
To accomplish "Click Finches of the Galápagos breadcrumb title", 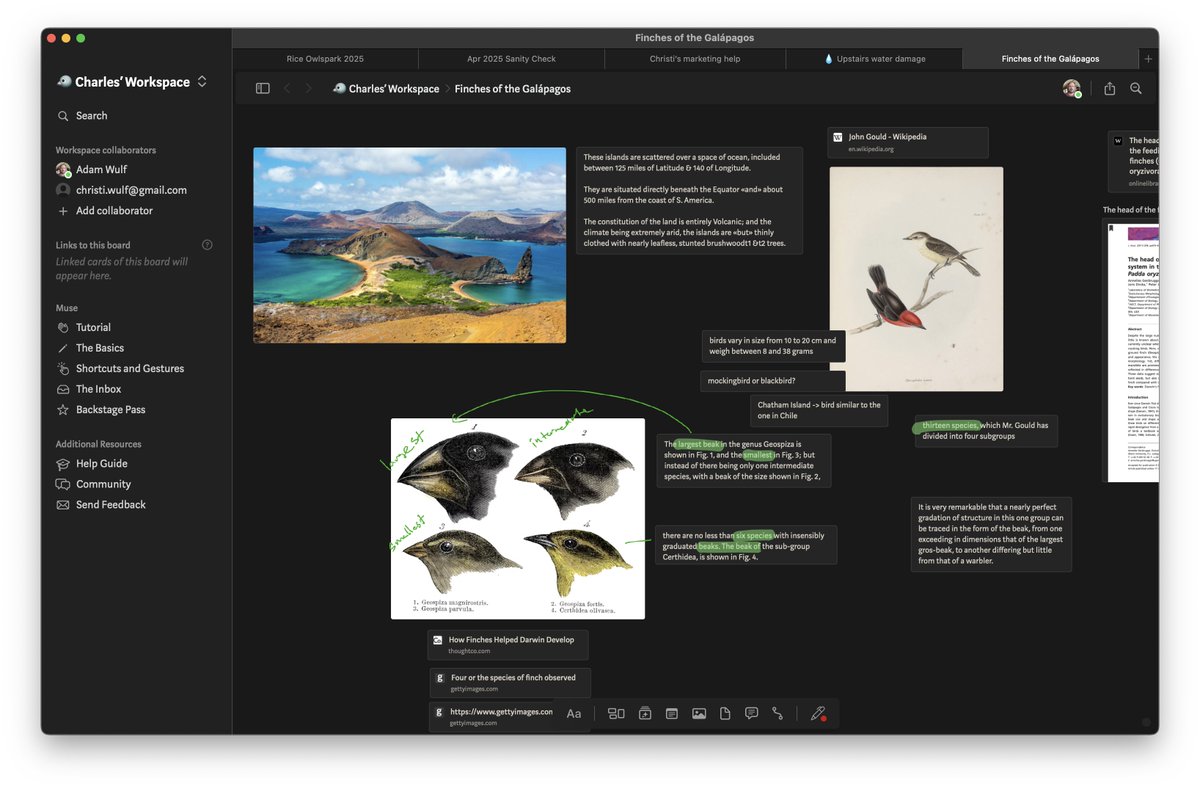I will (x=512, y=89).
